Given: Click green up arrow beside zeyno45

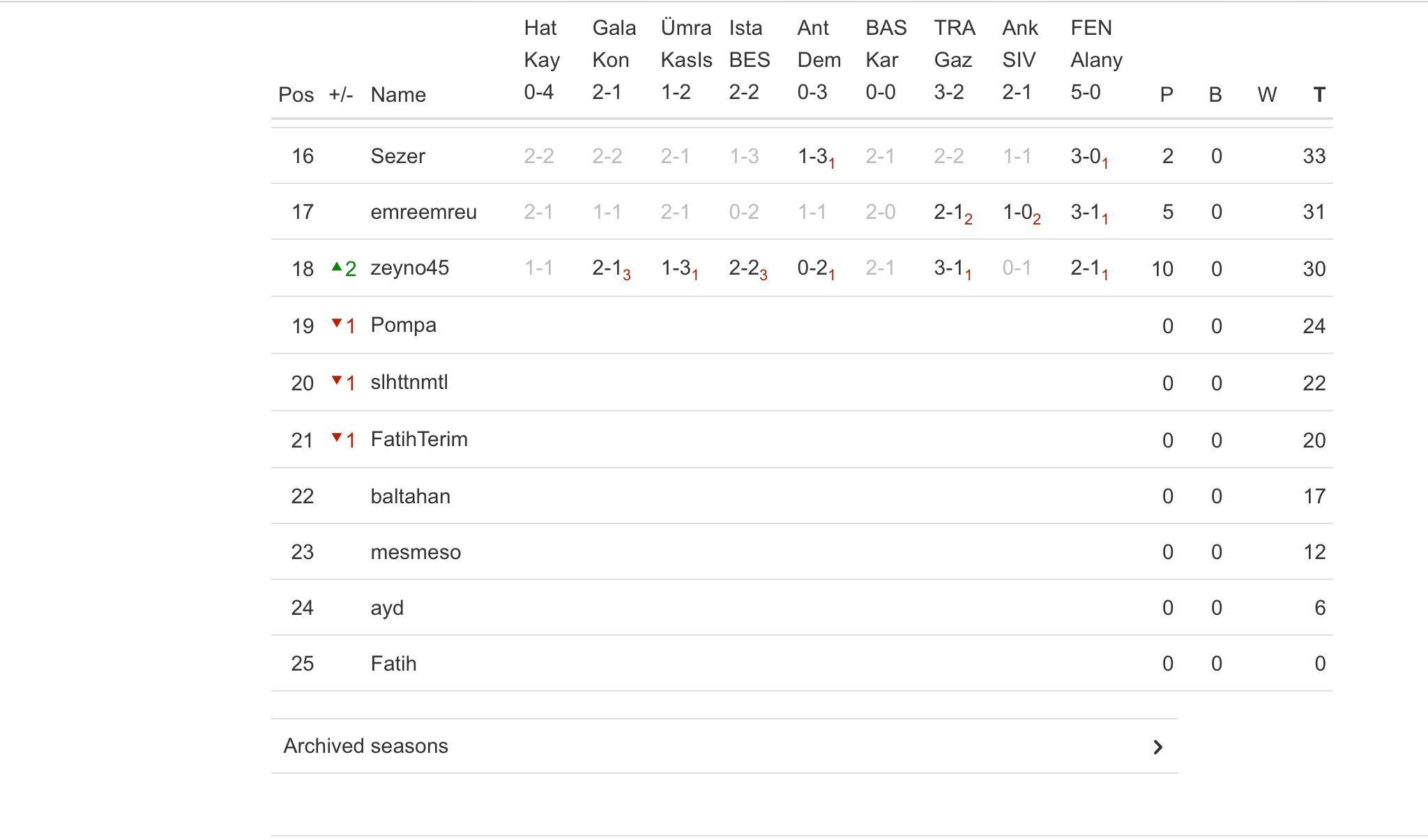Looking at the screenshot, I should (x=337, y=267).
